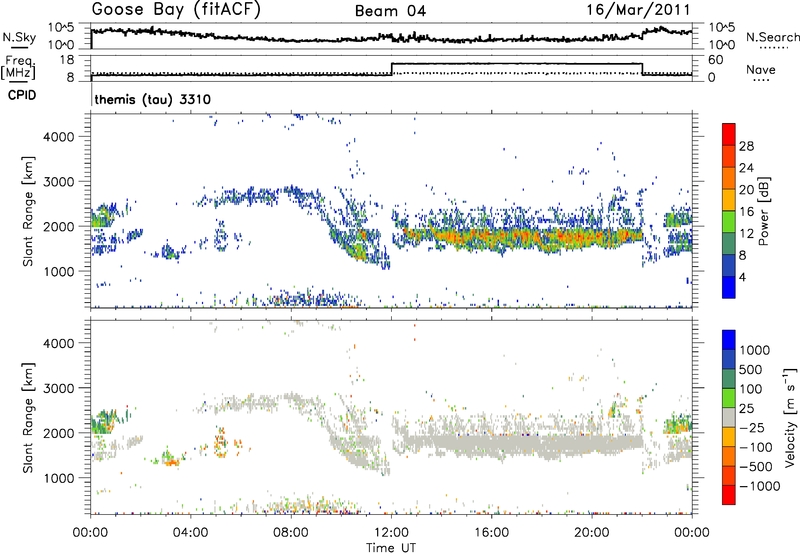Click the frequency line step-up at 12:00 UT
The height and width of the screenshot is (554, 800).
point(391,69)
